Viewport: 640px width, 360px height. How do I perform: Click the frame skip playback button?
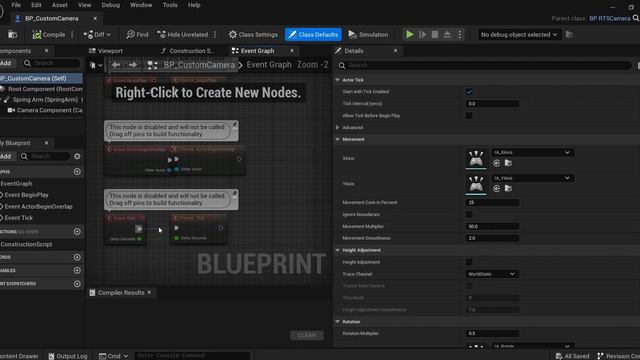coord(422,35)
